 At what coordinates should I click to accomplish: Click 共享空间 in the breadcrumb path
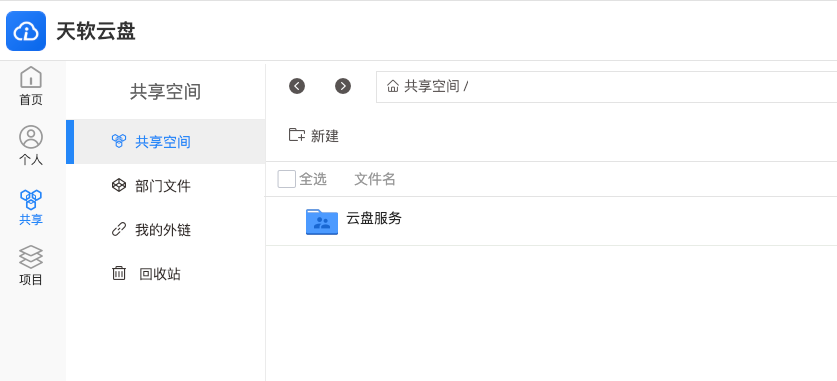pos(431,86)
